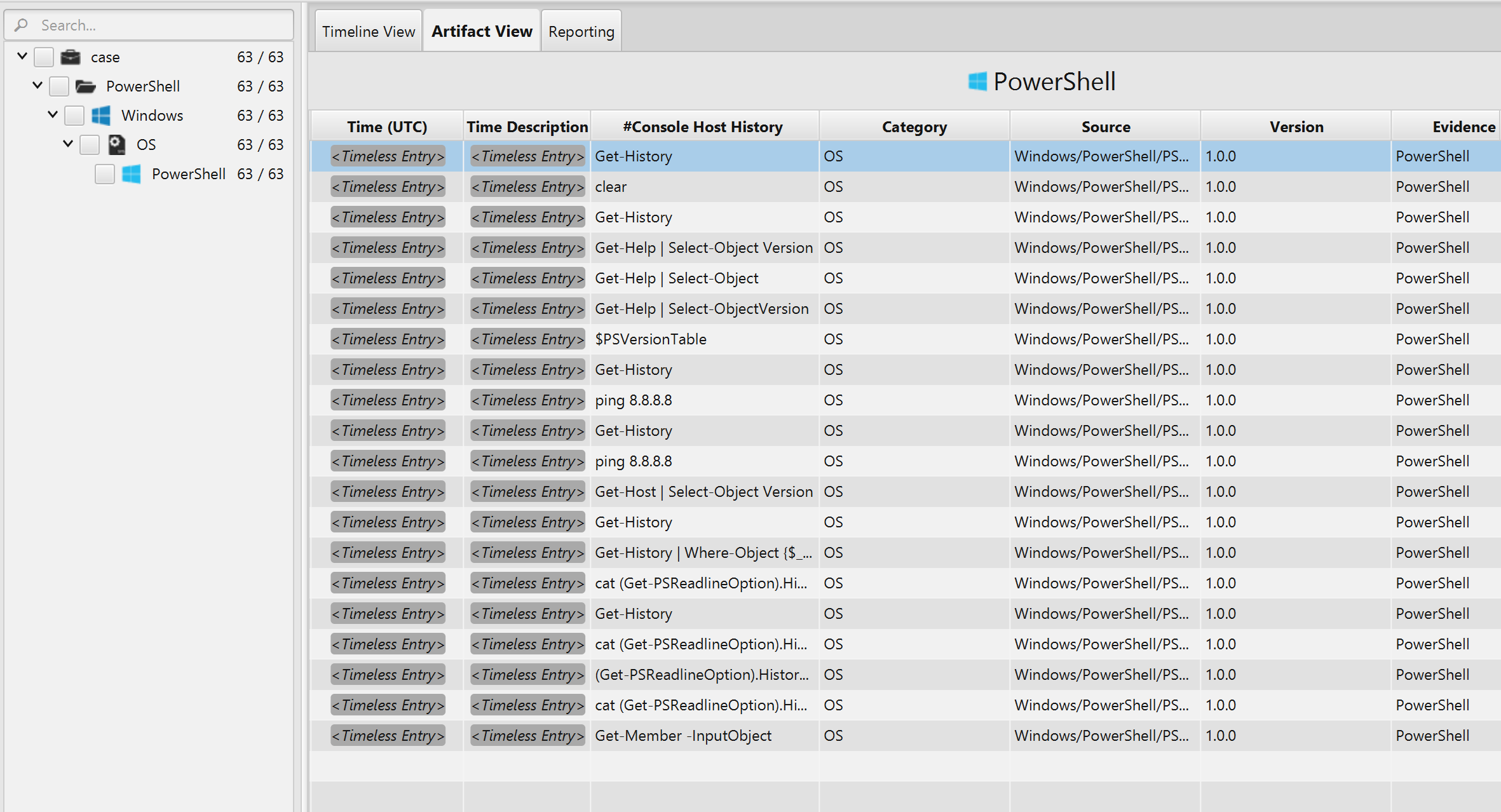Image resolution: width=1501 pixels, height=812 pixels.
Task: Collapse the case tree node
Action: (22, 56)
